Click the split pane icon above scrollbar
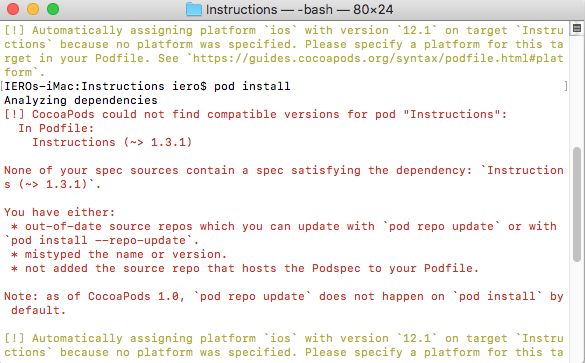Image resolution: width=585 pixels, height=363 pixels. [577, 28]
